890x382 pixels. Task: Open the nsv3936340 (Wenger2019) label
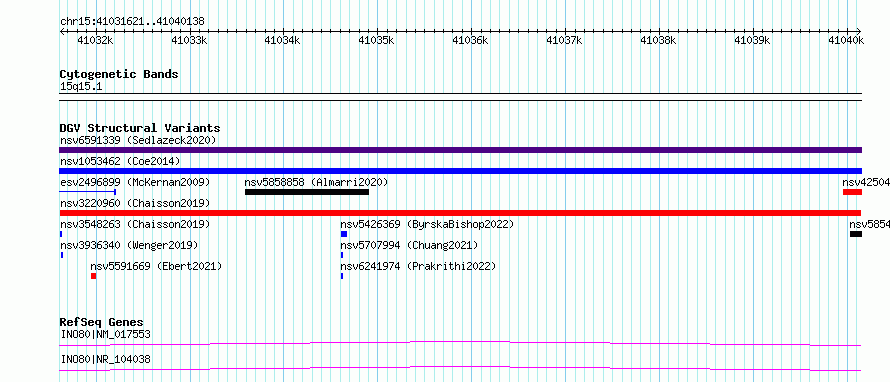129,245
